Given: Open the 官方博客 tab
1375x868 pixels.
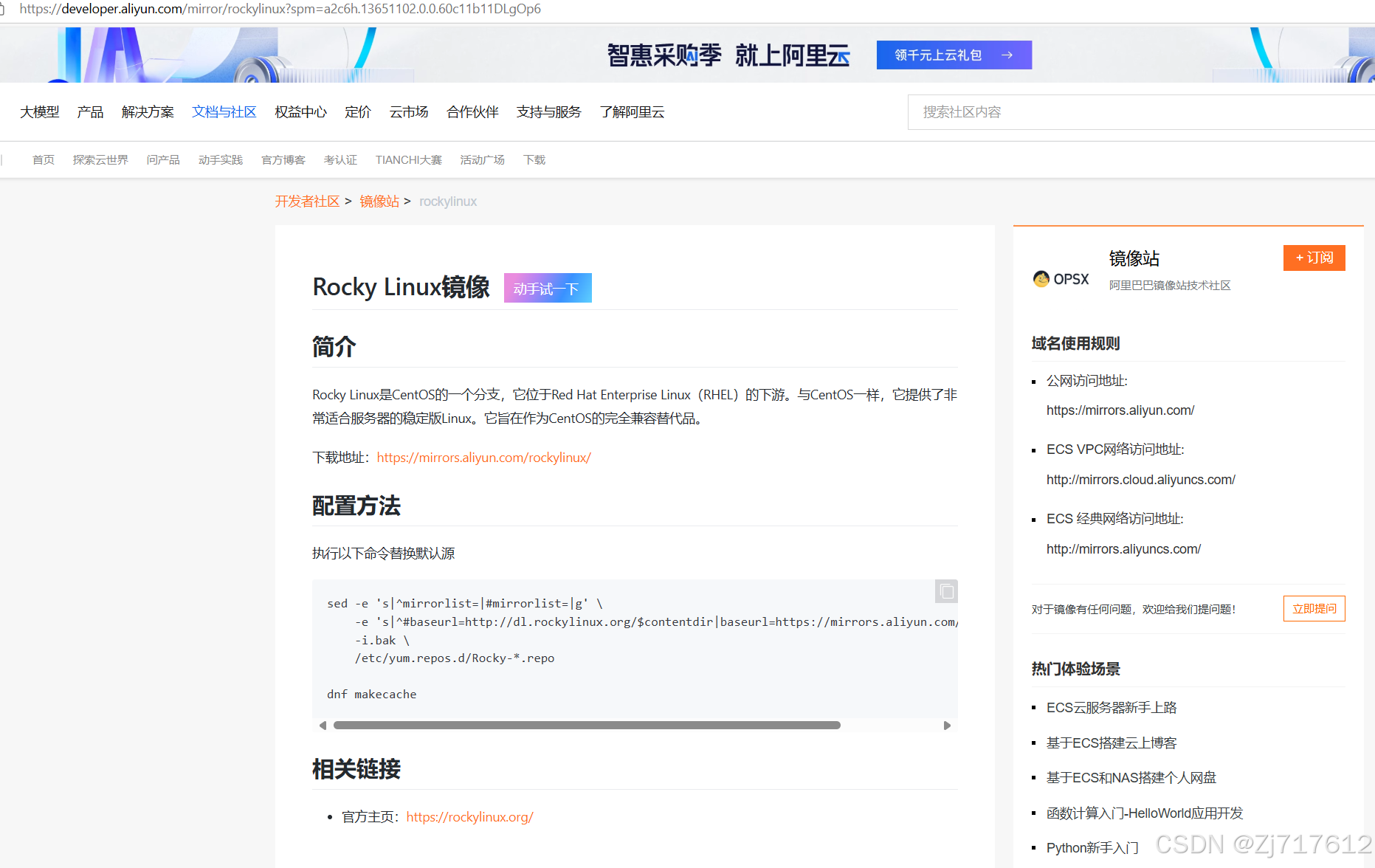Looking at the screenshot, I should (283, 159).
